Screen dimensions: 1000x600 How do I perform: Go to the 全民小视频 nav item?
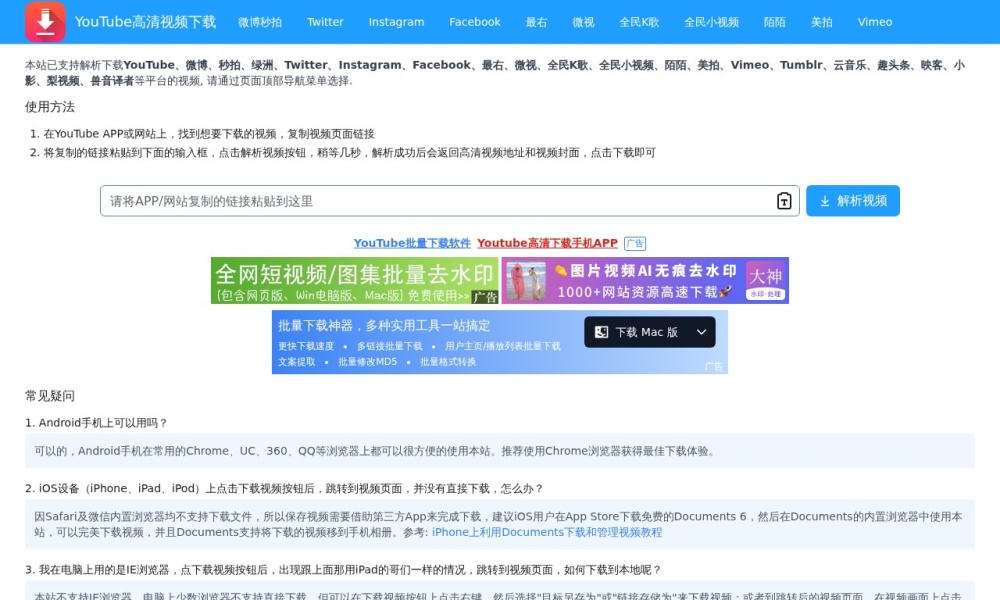(x=711, y=22)
